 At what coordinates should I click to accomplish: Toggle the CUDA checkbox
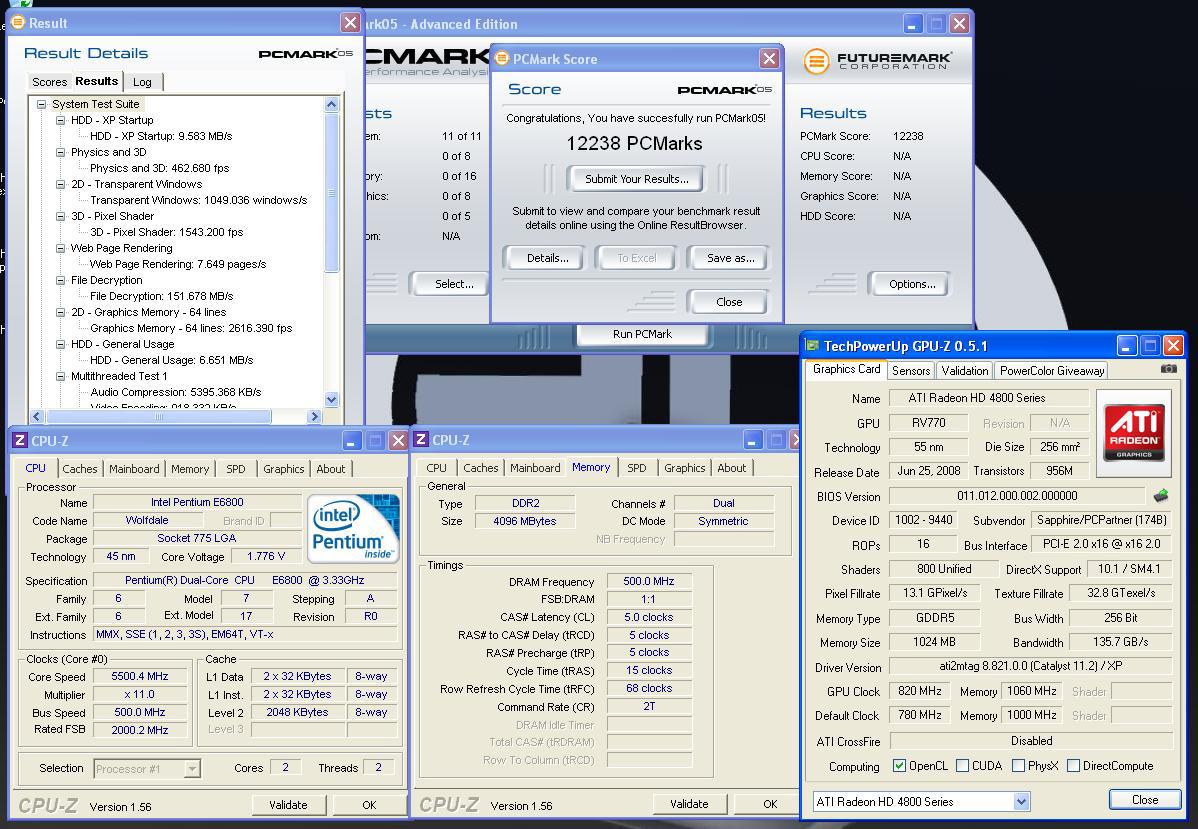pos(963,766)
